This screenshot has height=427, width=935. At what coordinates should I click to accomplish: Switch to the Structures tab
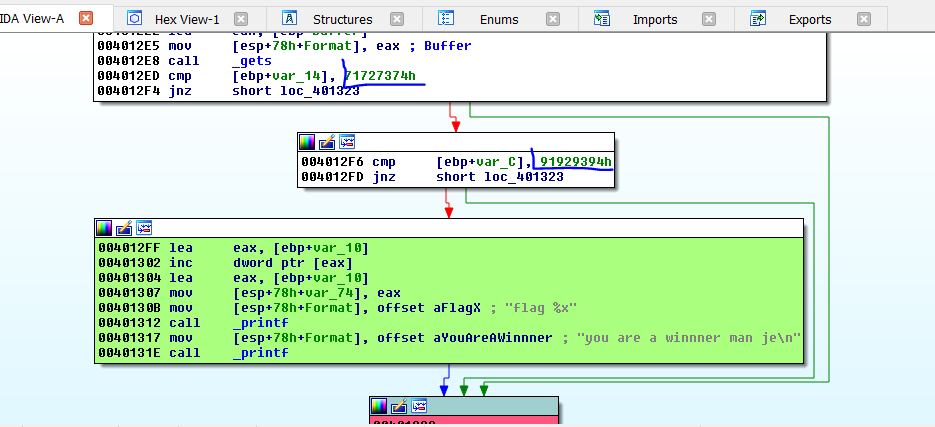pos(342,19)
